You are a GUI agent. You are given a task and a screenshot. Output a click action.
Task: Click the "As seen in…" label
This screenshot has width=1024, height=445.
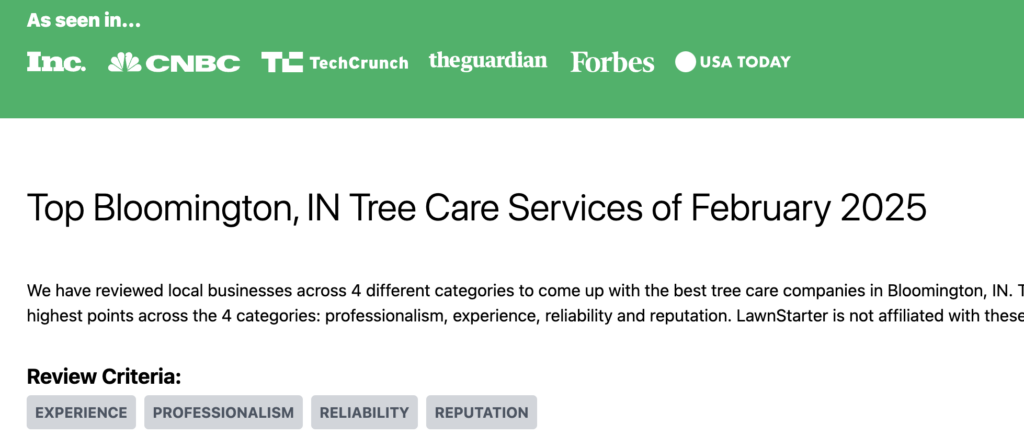[x=84, y=20]
